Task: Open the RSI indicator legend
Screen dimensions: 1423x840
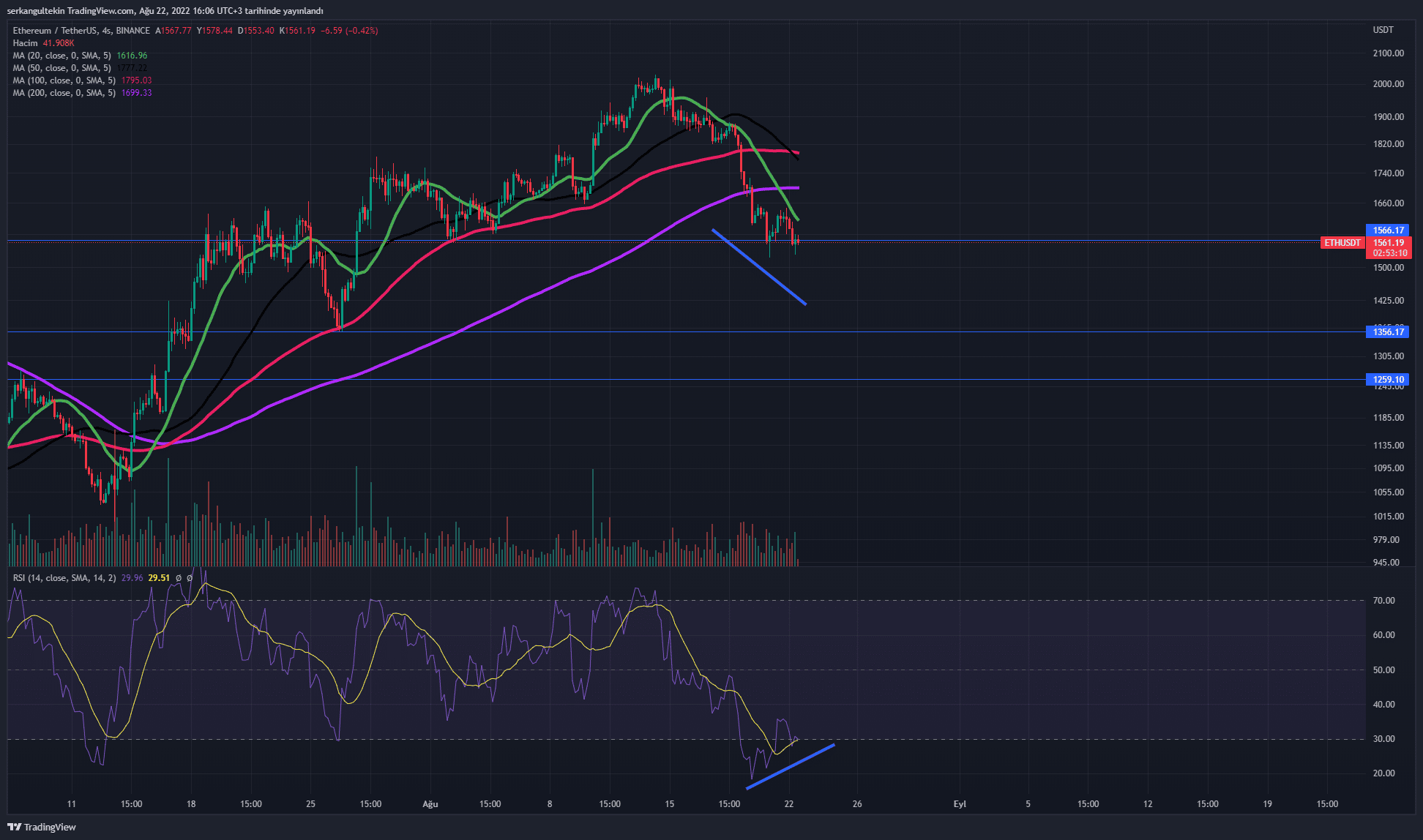Action: (x=64, y=578)
